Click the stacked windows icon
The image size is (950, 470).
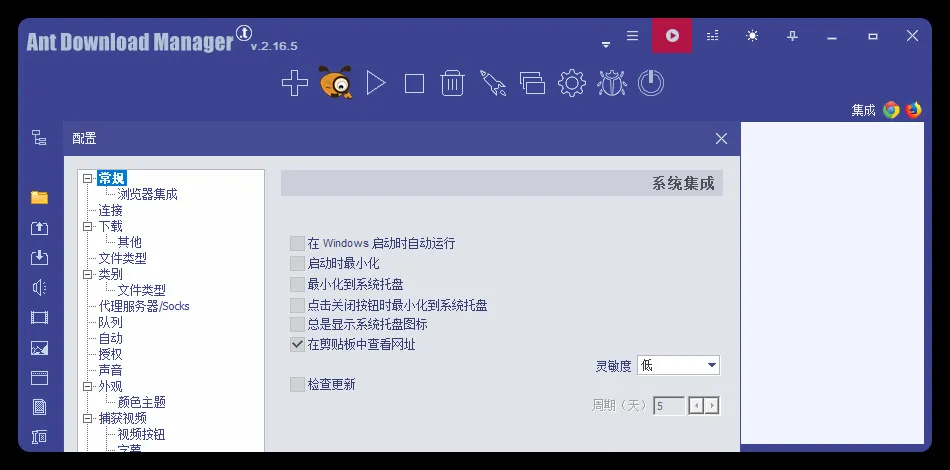pyautogui.click(x=532, y=83)
